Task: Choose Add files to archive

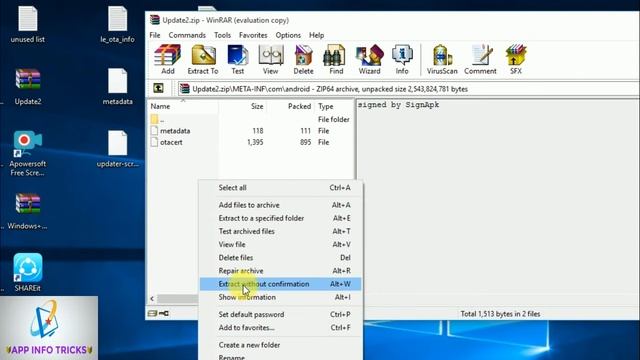Action: coord(280,205)
